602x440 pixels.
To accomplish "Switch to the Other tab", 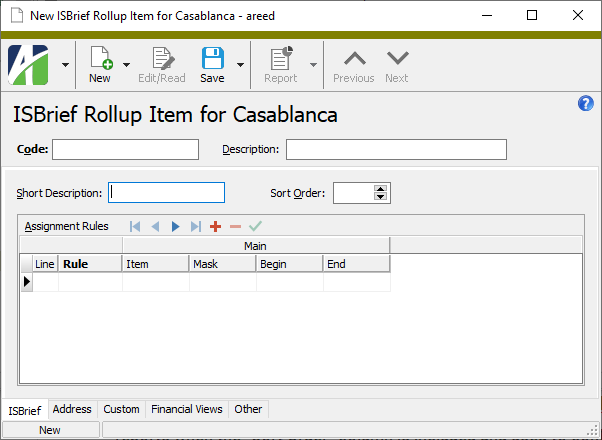I will (248, 409).
